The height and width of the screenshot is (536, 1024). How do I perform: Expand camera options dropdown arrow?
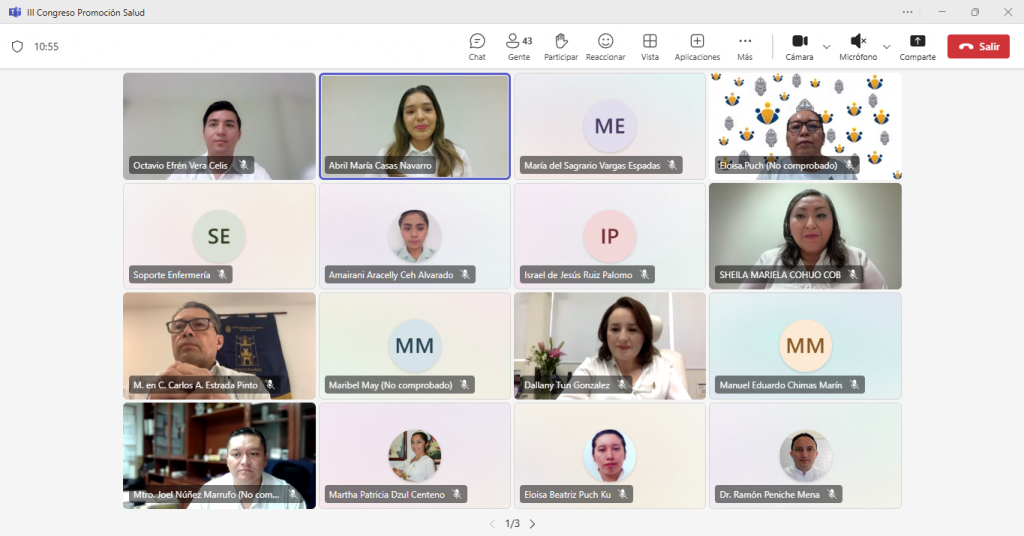(x=826, y=47)
